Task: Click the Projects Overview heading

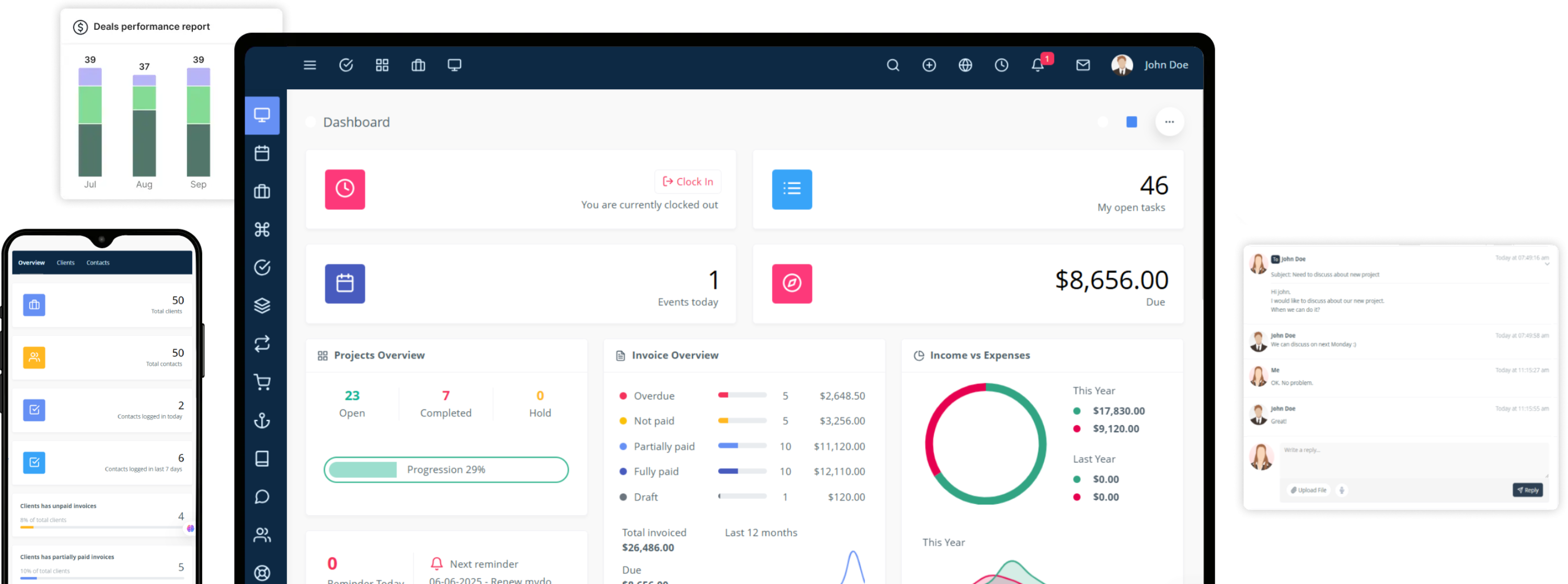Action: [x=378, y=355]
